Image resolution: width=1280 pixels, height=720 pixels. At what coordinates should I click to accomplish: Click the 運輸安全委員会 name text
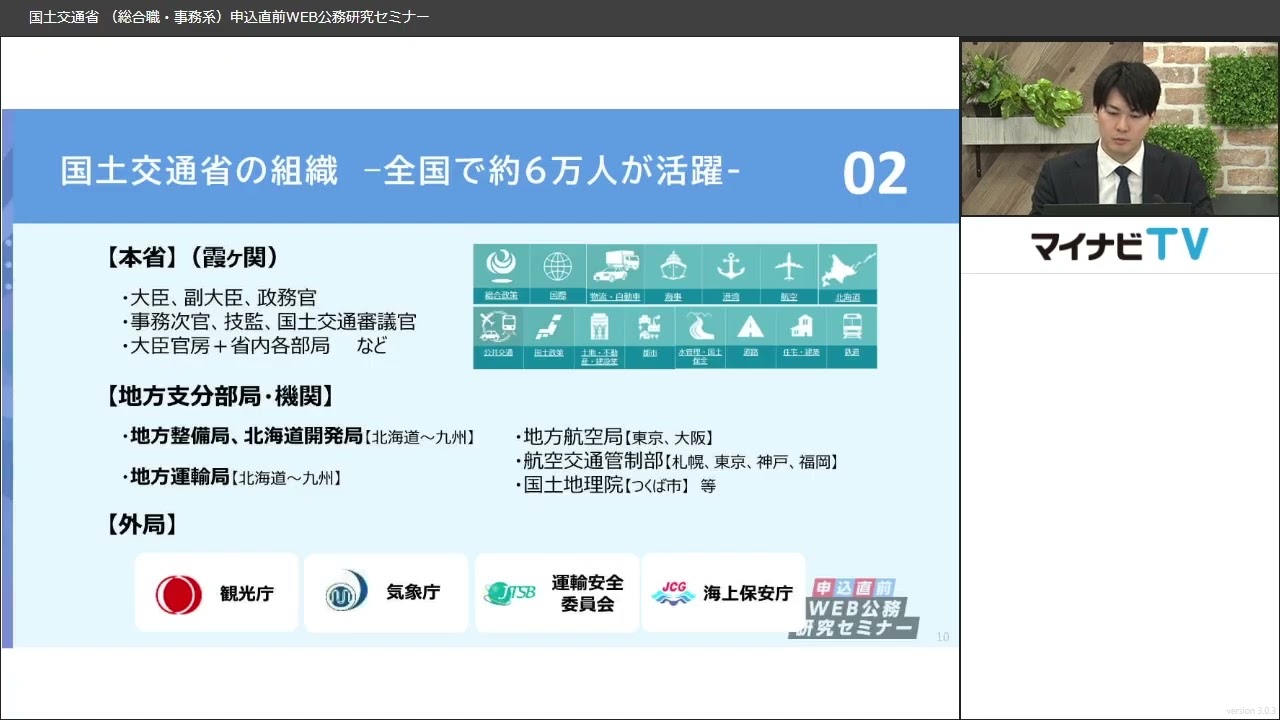pos(587,593)
